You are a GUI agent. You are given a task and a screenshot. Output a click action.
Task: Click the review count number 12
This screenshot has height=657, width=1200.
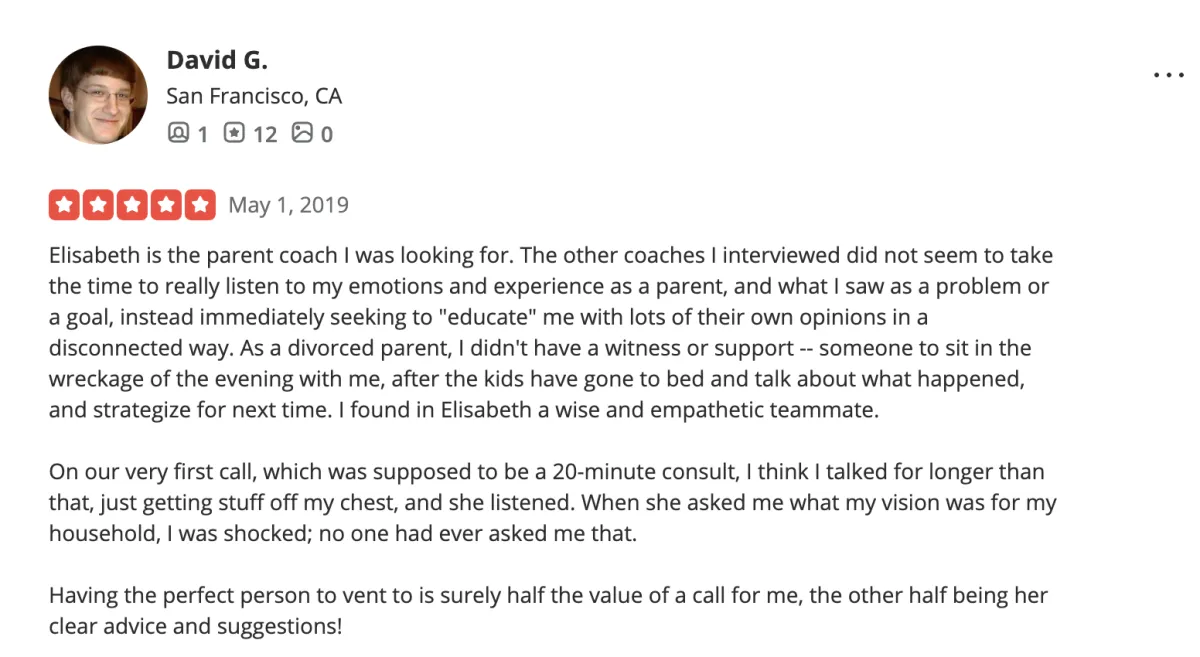[265, 133]
